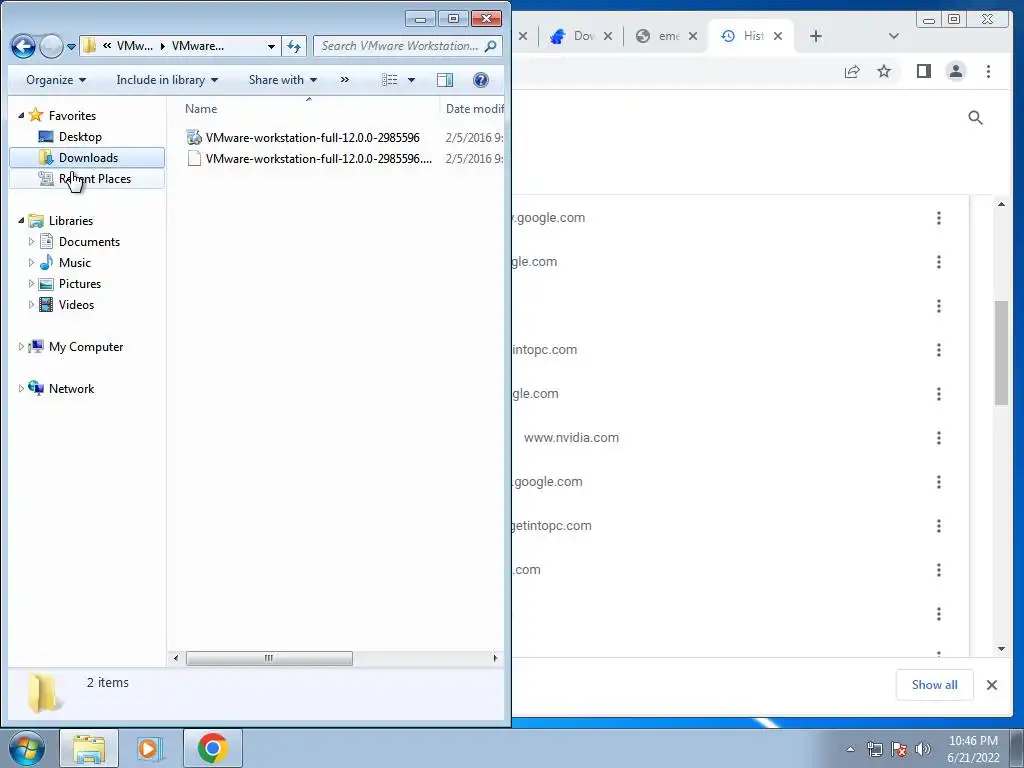The width and height of the screenshot is (1024, 768).
Task: Collapse the Libraries group
Action: coord(21,221)
